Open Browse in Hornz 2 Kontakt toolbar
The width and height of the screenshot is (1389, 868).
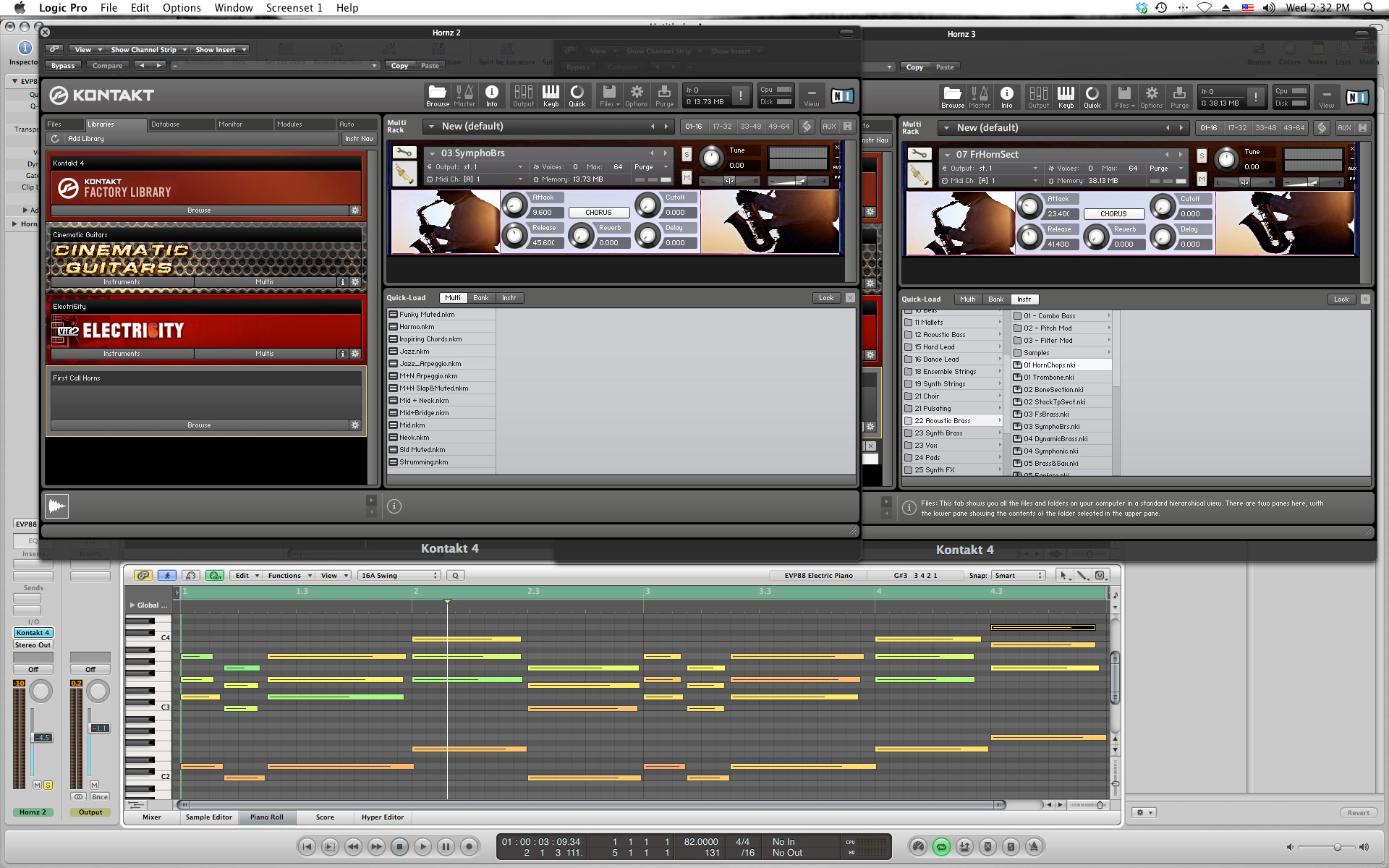[437, 95]
